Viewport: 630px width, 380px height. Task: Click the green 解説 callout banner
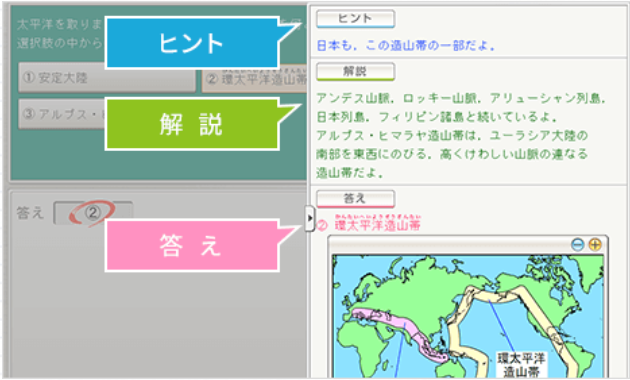click(x=192, y=124)
